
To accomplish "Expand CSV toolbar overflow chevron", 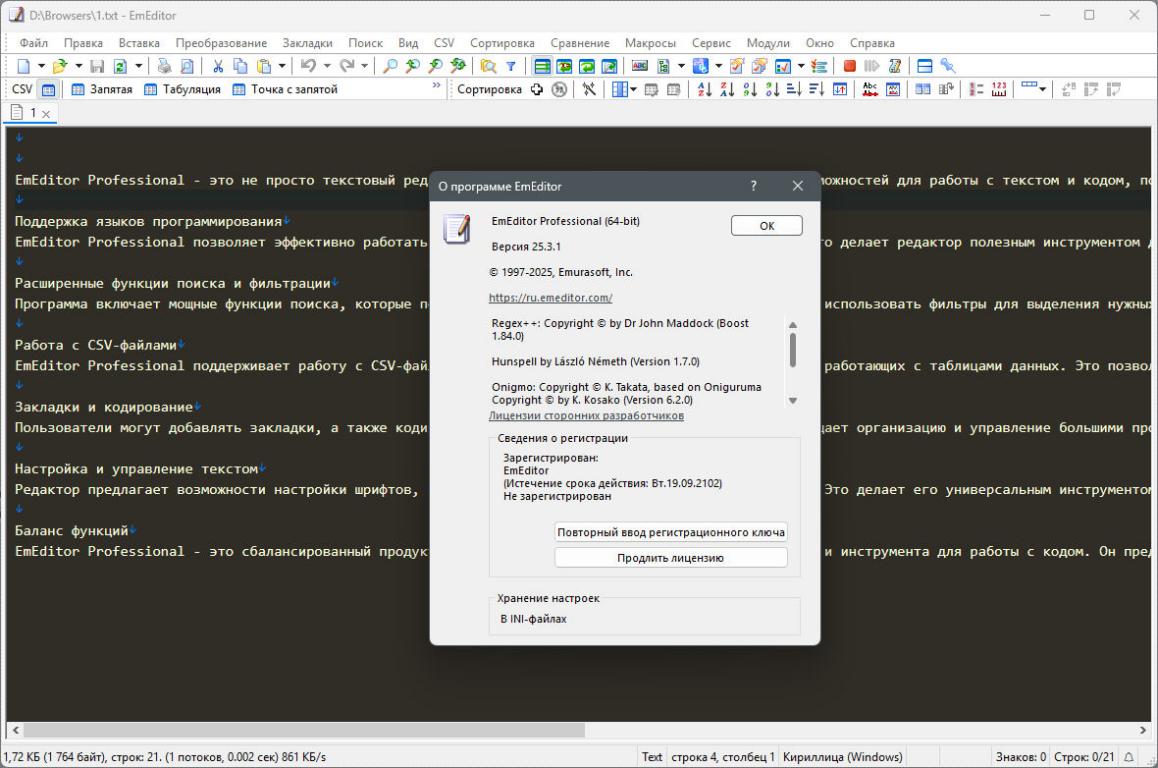I will tap(436, 88).
